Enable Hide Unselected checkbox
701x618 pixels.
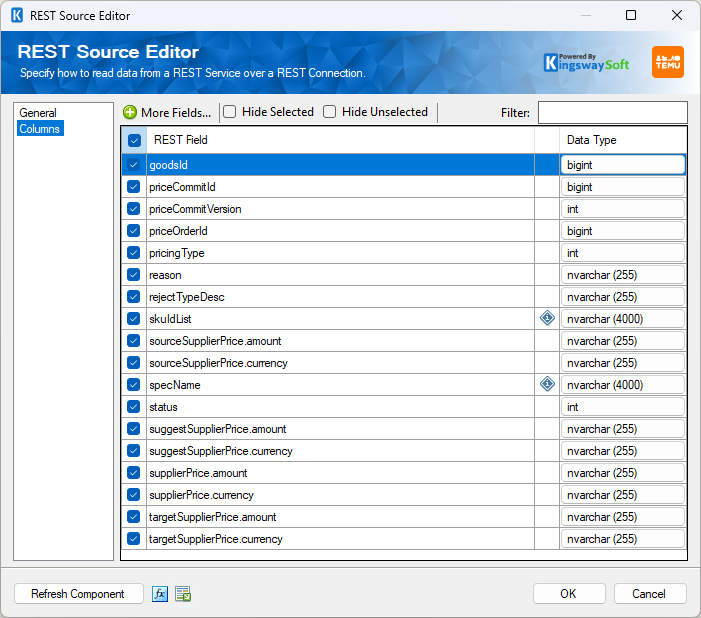tap(329, 111)
